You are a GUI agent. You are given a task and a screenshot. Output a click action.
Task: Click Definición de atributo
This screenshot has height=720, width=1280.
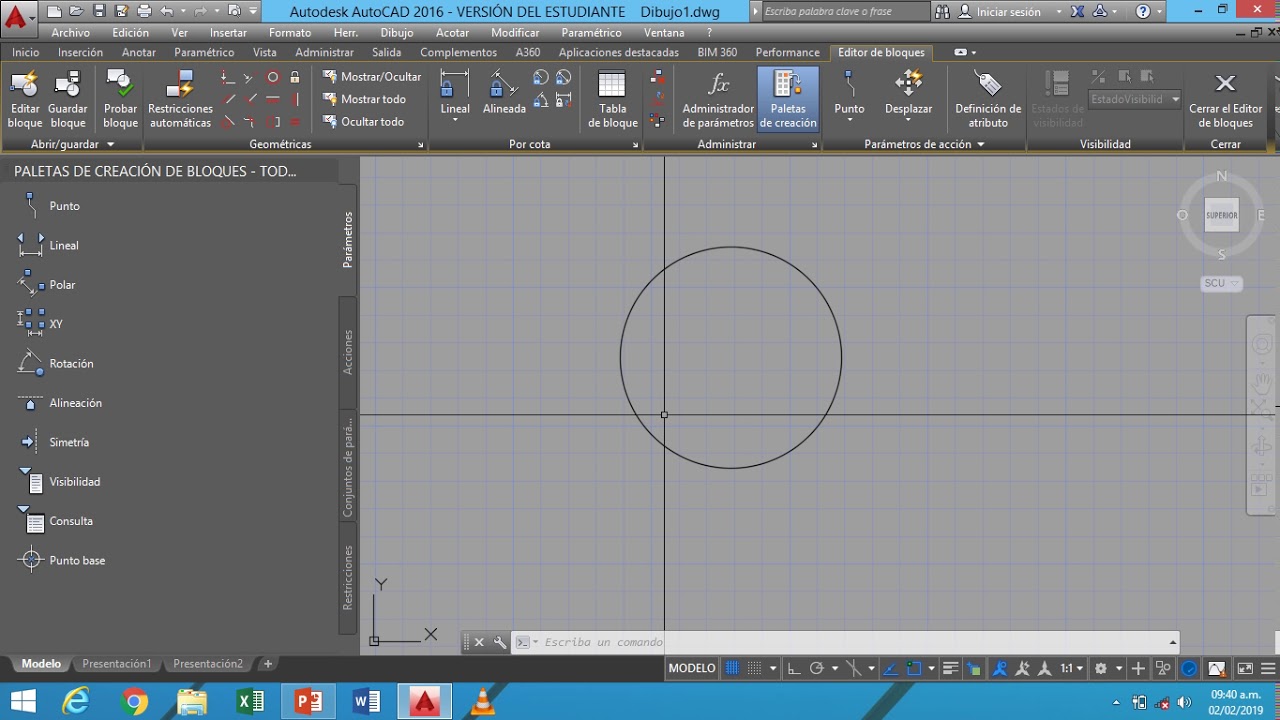(x=988, y=100)
